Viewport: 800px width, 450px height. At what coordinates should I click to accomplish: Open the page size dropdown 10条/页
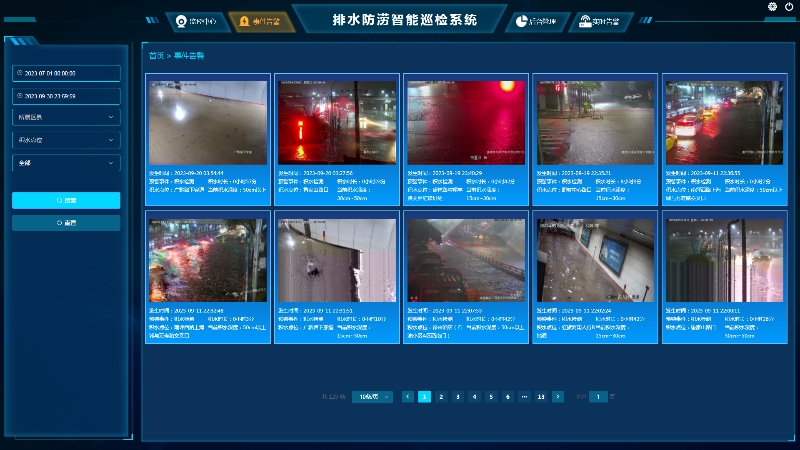tap(372, 397)
